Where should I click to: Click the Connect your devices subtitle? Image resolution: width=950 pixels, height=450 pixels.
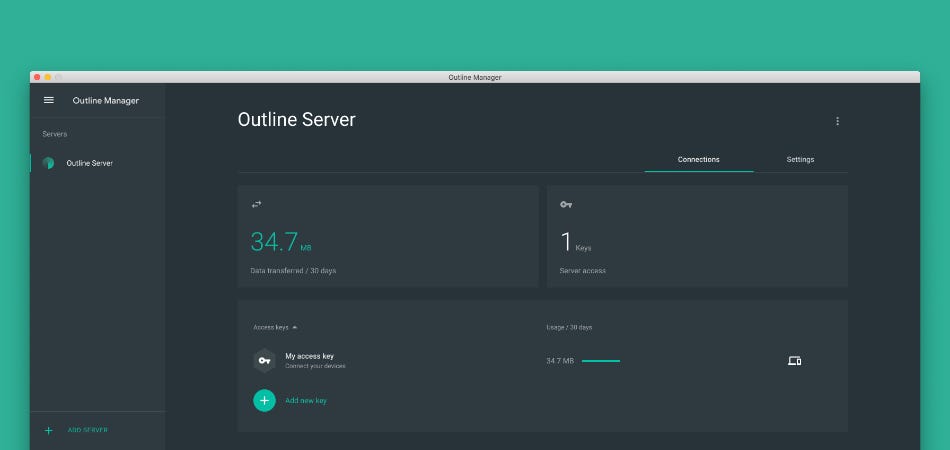316,366
